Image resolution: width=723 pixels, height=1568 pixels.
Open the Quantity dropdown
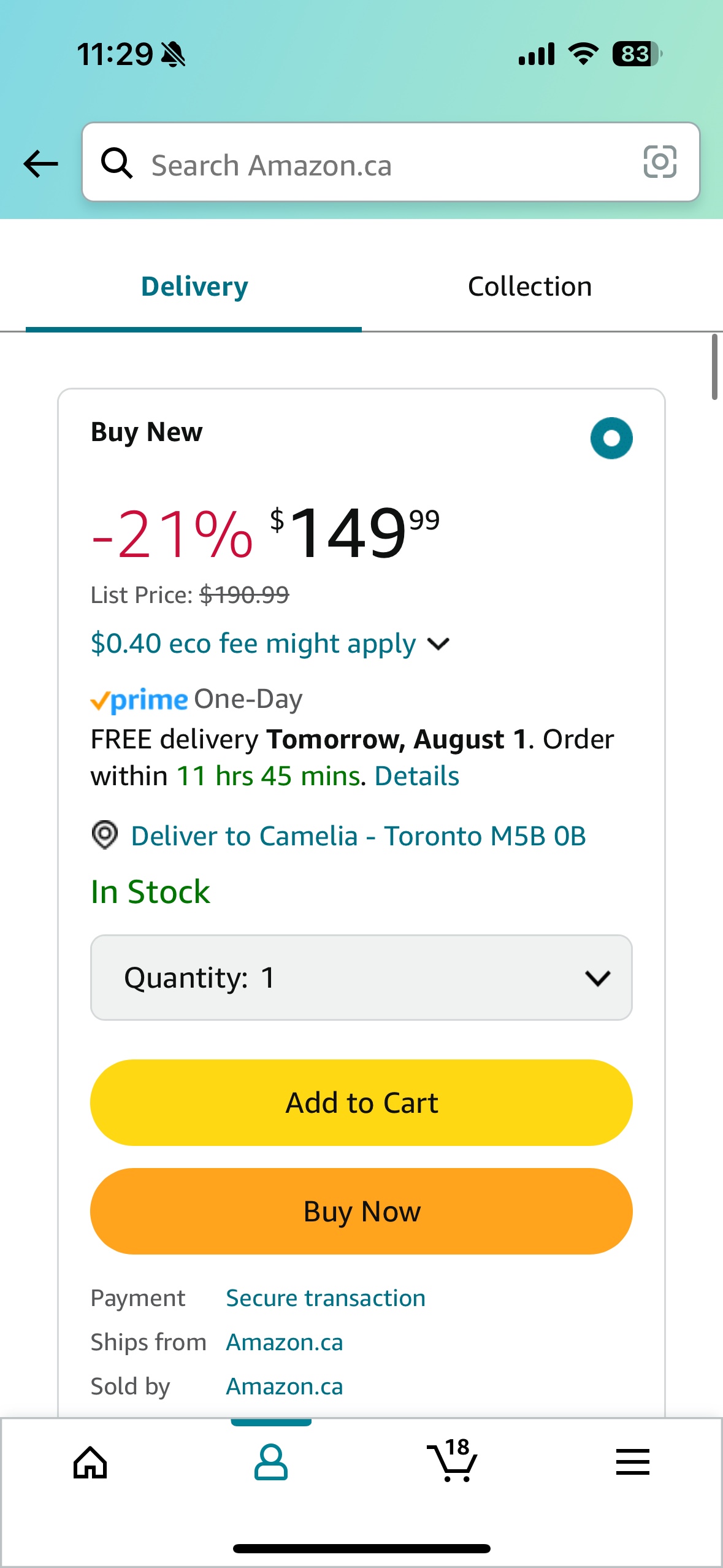[361, 977]
